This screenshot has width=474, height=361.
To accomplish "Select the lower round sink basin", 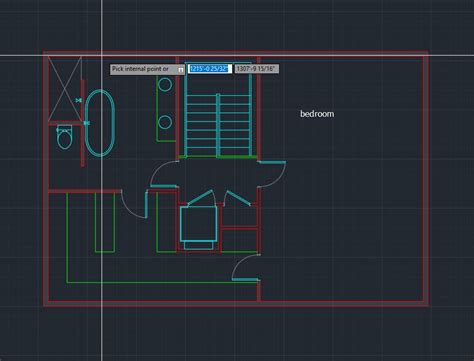I will click(165, 122).
